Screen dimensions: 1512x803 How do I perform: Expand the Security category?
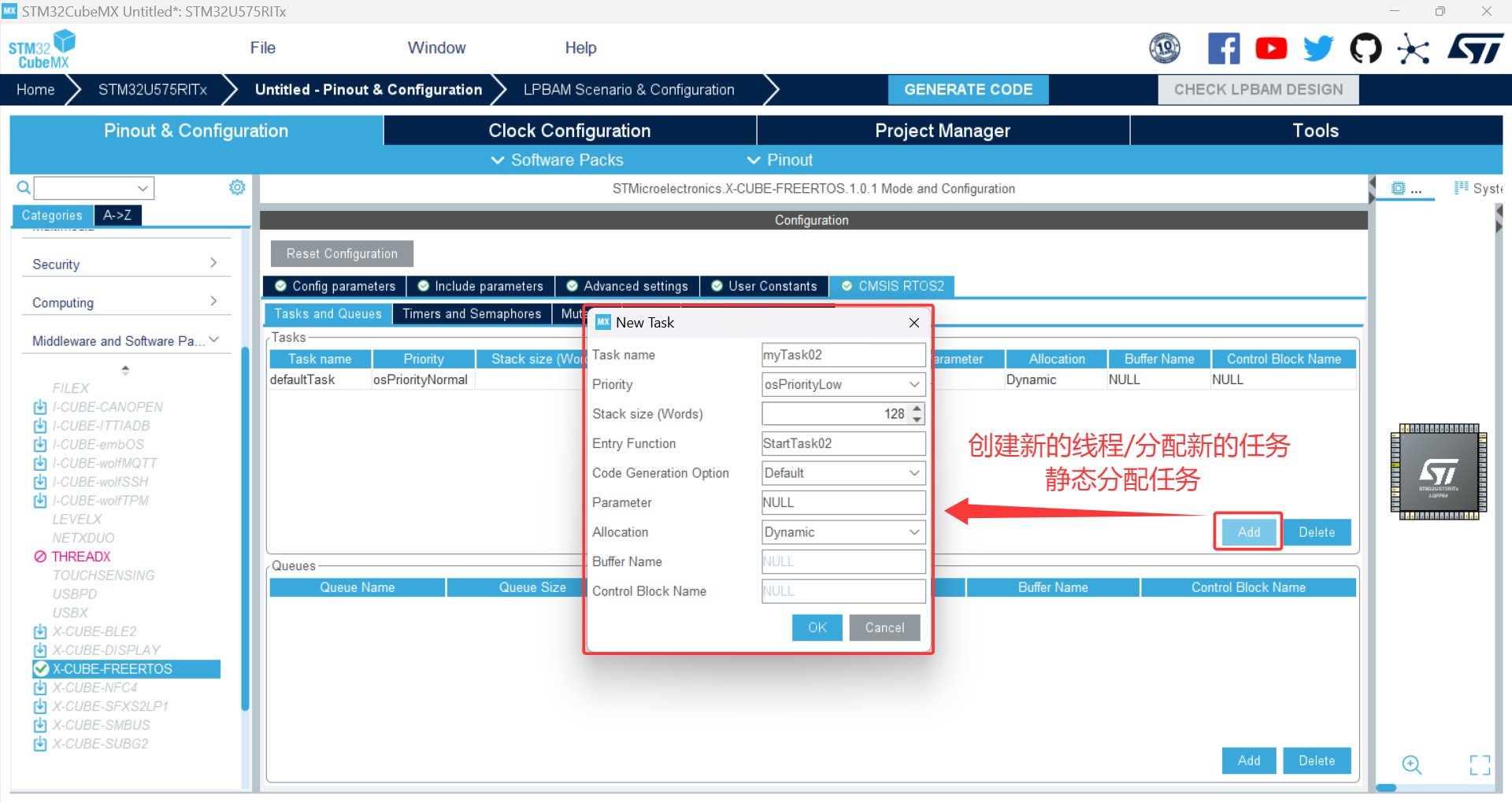coord(124,264)
